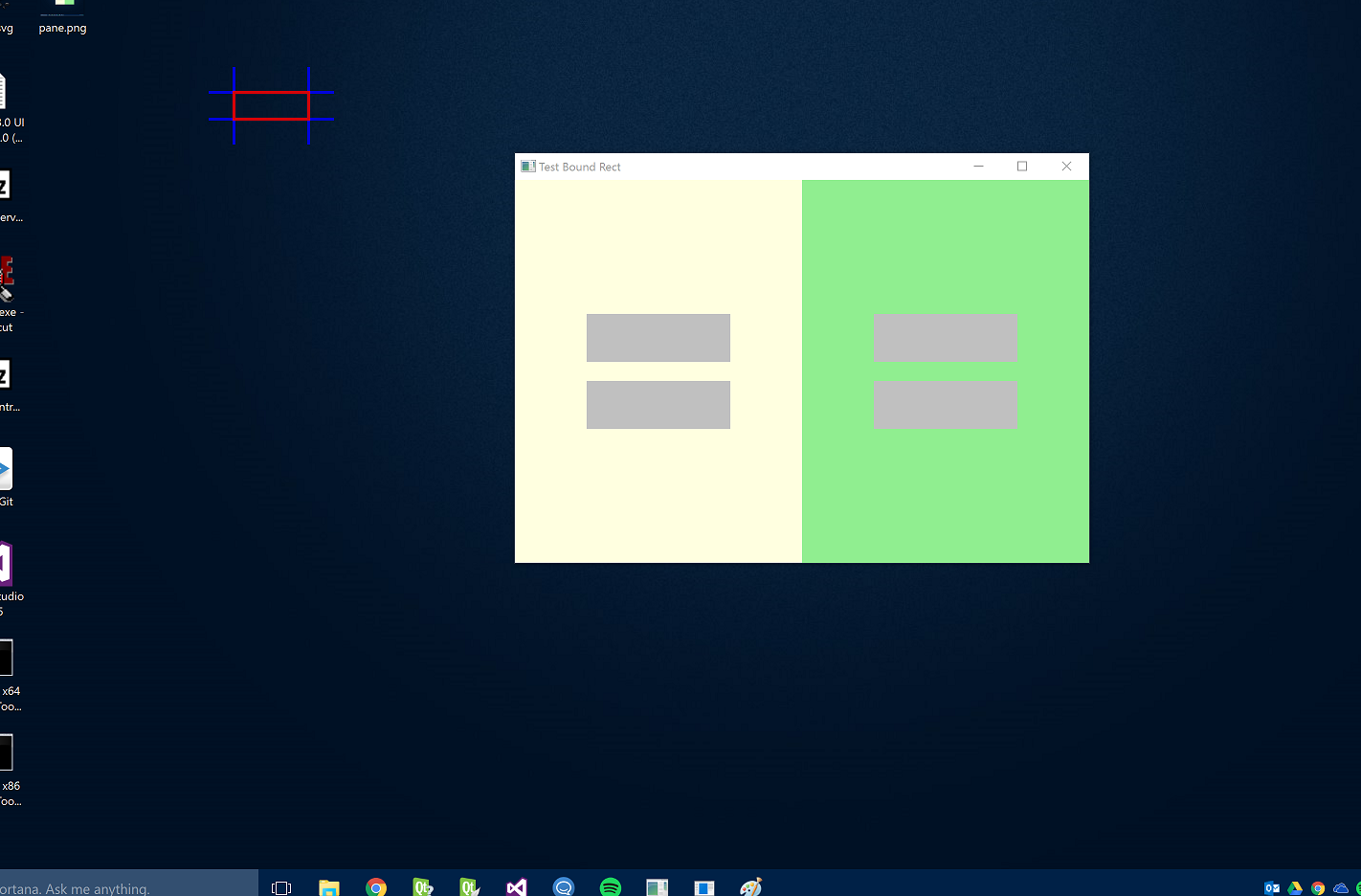Open Visual Studio from the taskbar
1361x896 pixels.
tap(517, 887)
